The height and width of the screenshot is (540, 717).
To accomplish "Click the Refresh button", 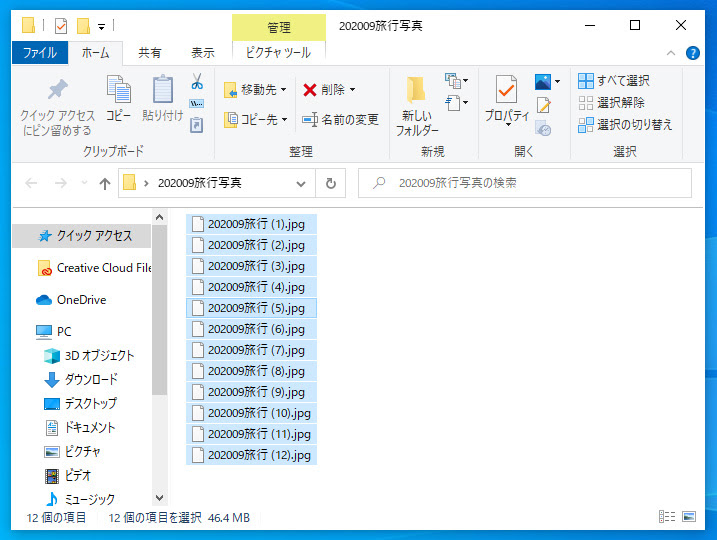I will [x=331, y=183].
